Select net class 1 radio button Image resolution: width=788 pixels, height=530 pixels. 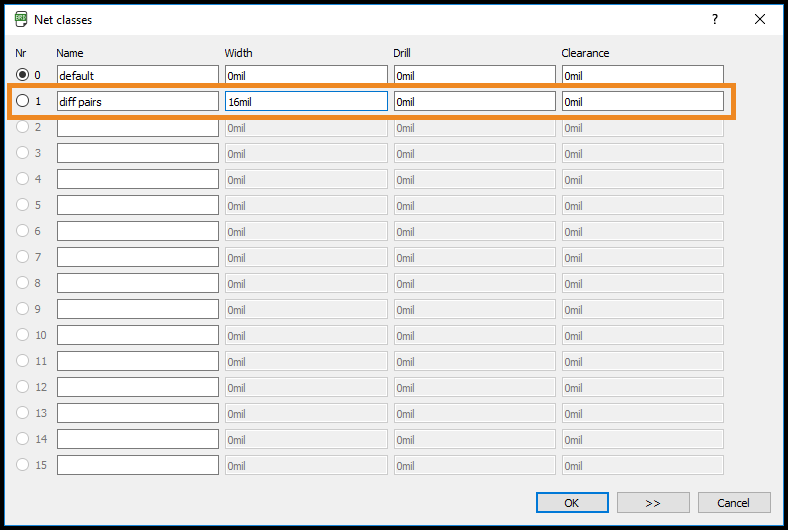[23, 101]
